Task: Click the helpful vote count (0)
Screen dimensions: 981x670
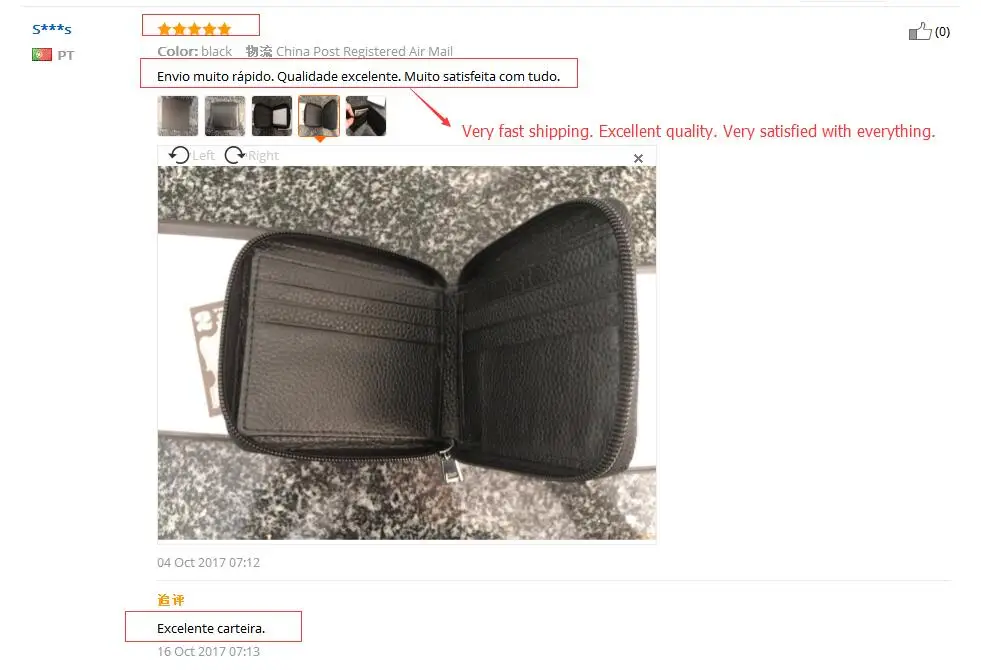Action: pos(942,32)
